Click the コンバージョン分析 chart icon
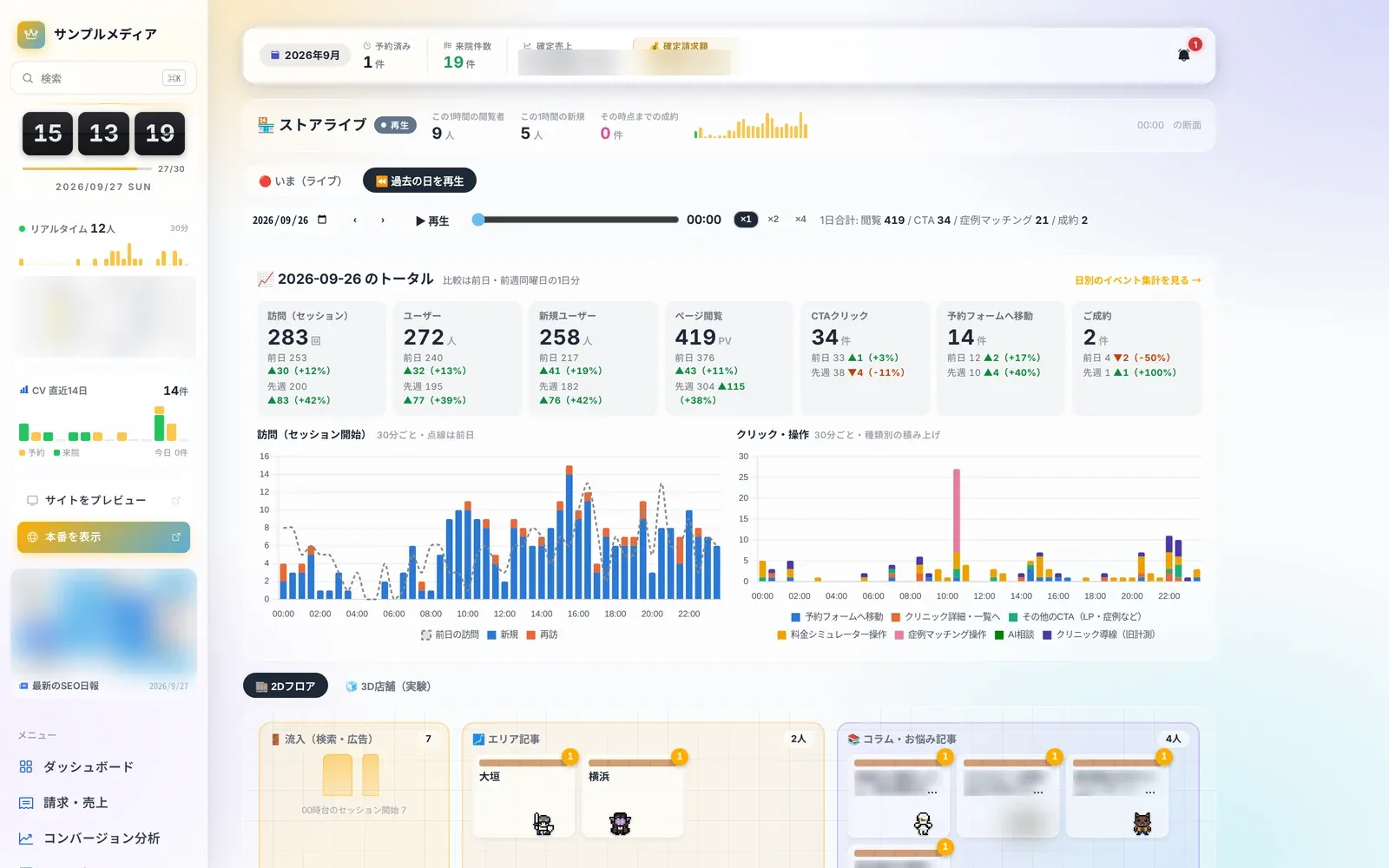Image resolution: width=1389 pixels, height=868 pixels. [x=26, y=838]
